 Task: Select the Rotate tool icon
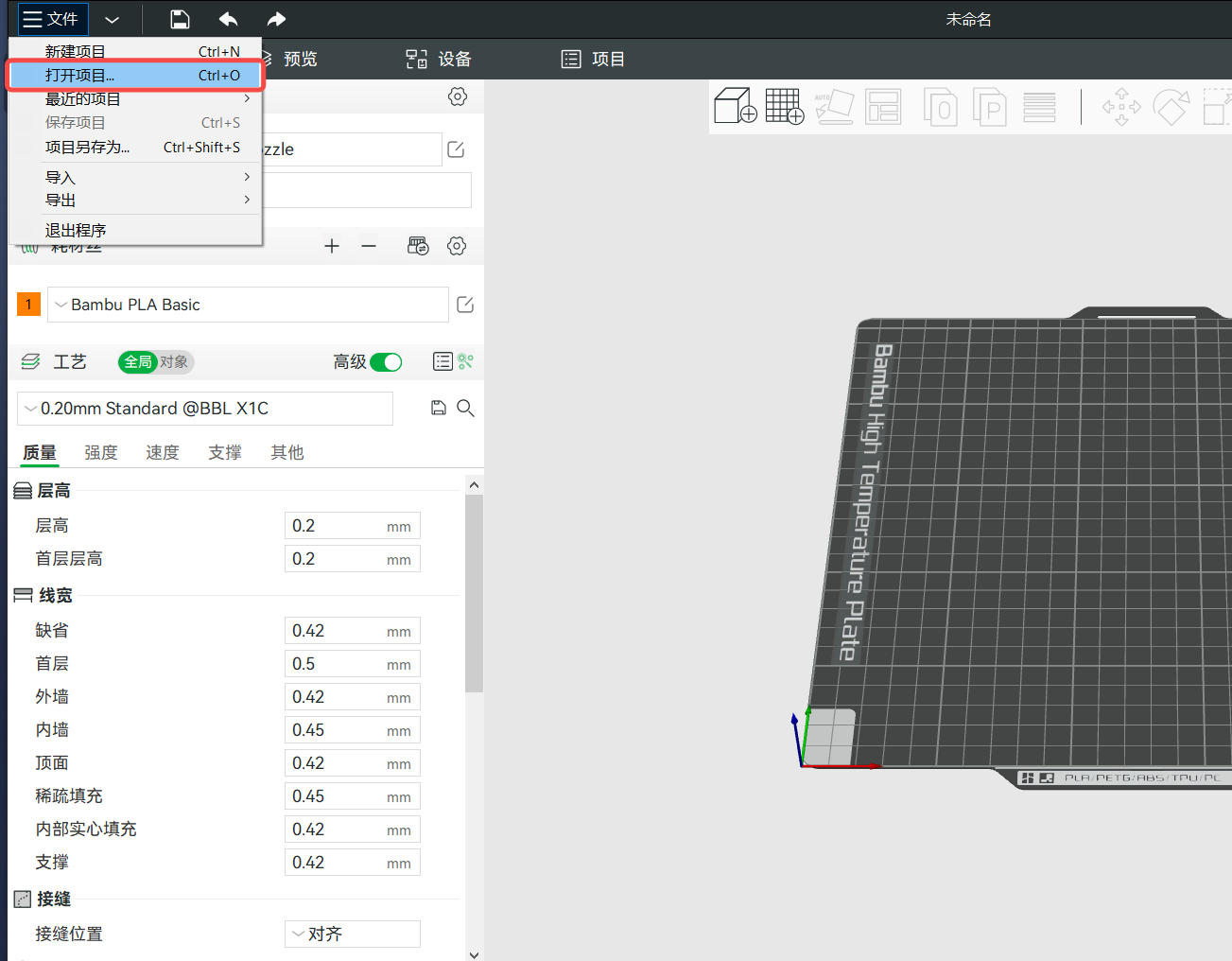point(1171,106)
